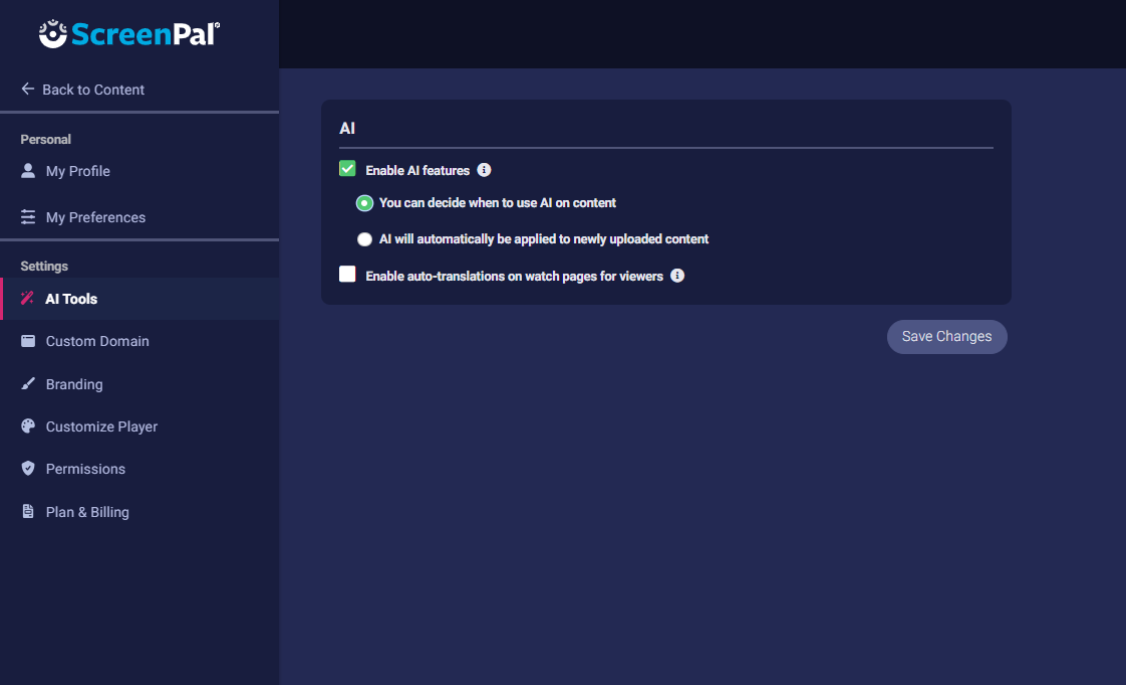
Task: Select 'AI will automatically be applied' radio option
Action: click(x=365, y=239)
